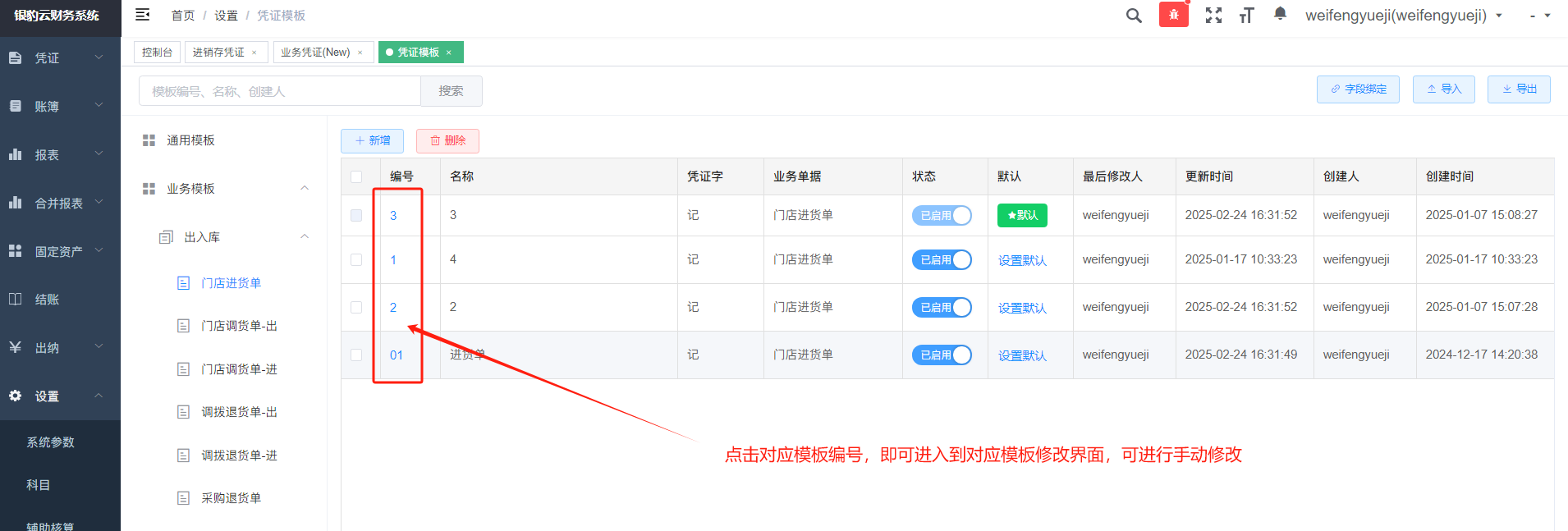Check the row with template number 1
Screen dimensions: 1568x531
pos(356,259)
